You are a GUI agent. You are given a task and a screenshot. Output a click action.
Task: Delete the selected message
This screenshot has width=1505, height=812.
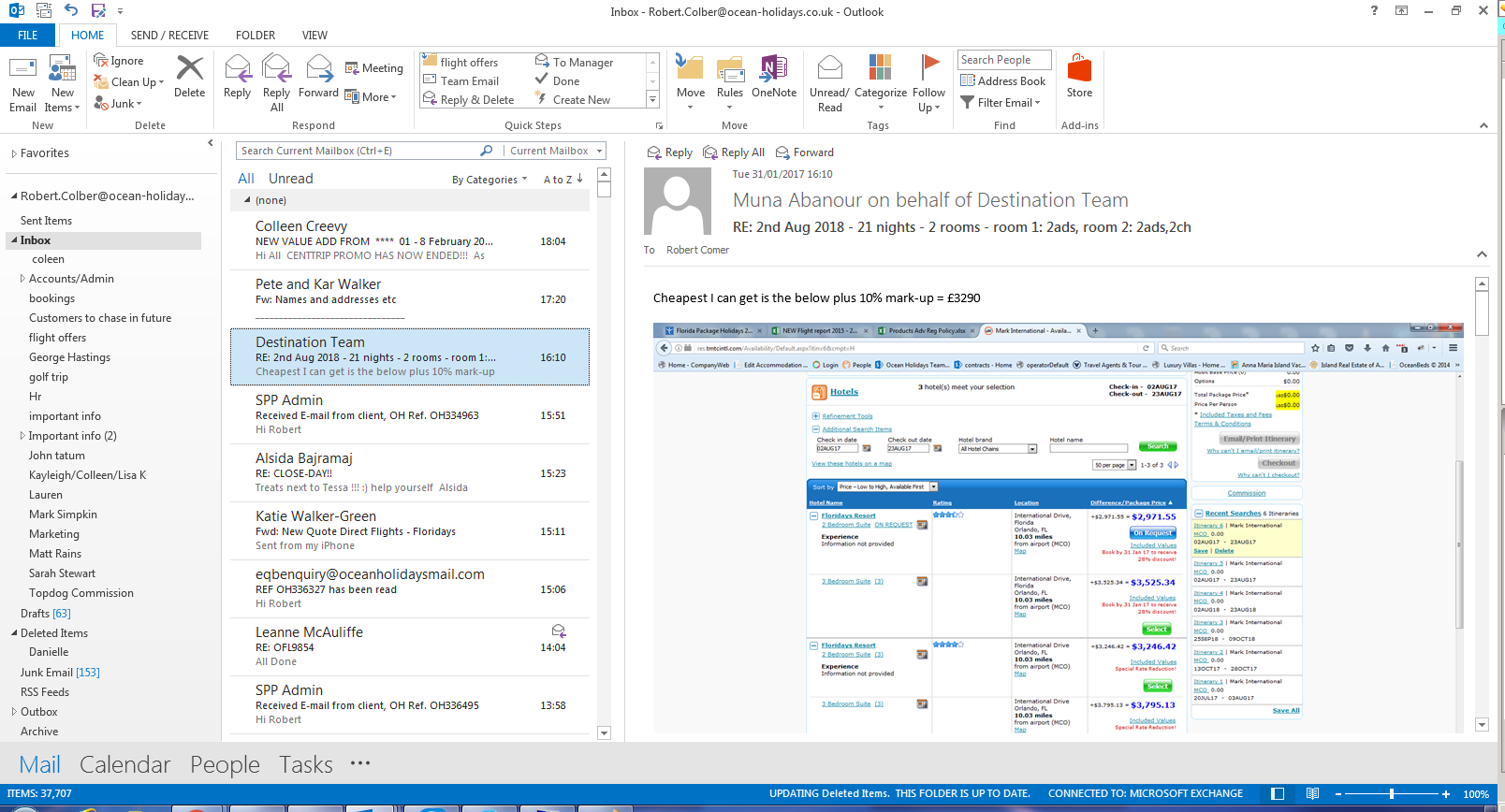(189, 77)
